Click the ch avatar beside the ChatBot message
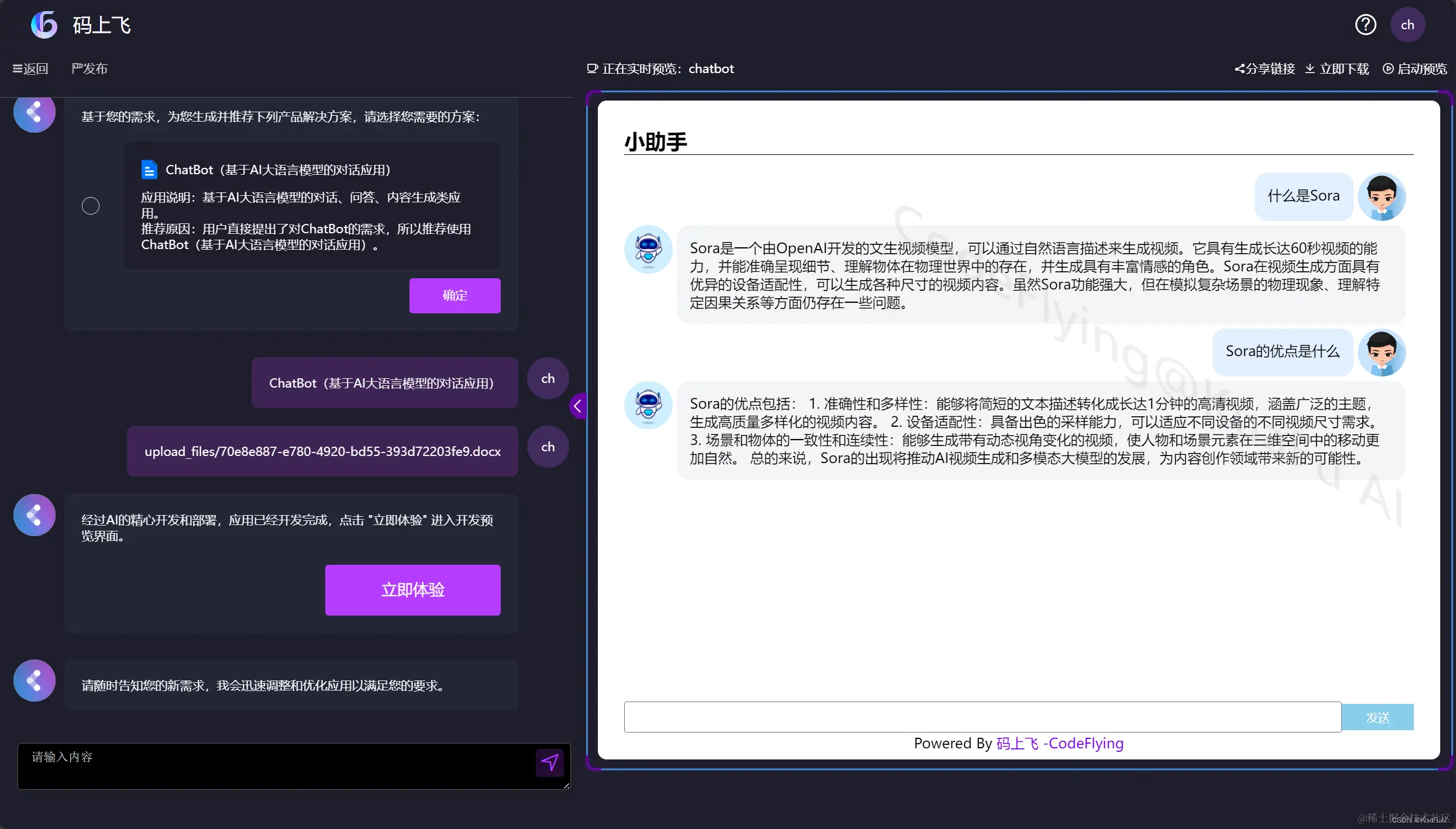The width and height of the screenshot is (1456, 829). pyautogui.click(x=548, y=378)
